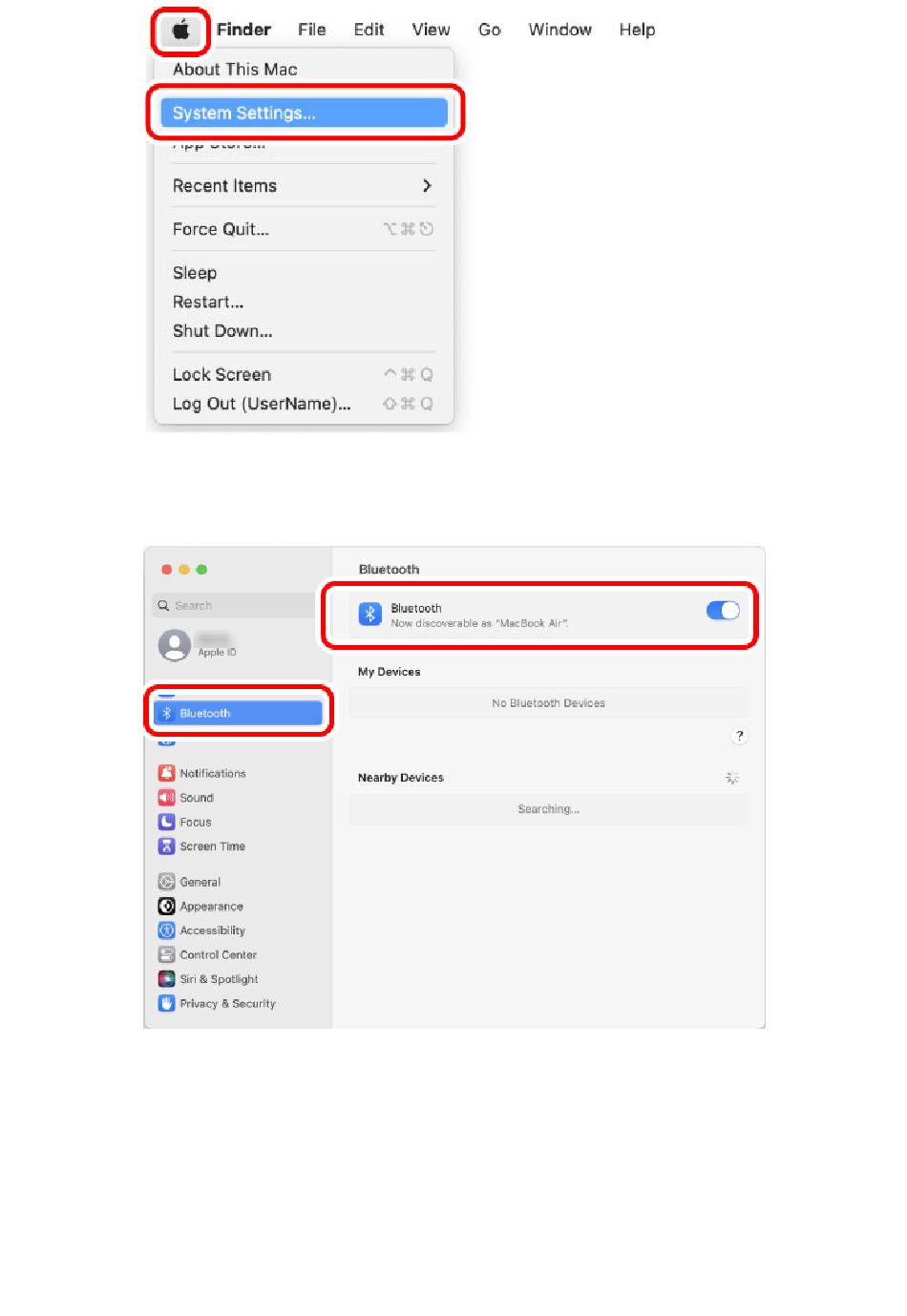This screenshot has width=907, height=1316.
Task: Select Force Quit menu entry
Action: click(221, 229)
